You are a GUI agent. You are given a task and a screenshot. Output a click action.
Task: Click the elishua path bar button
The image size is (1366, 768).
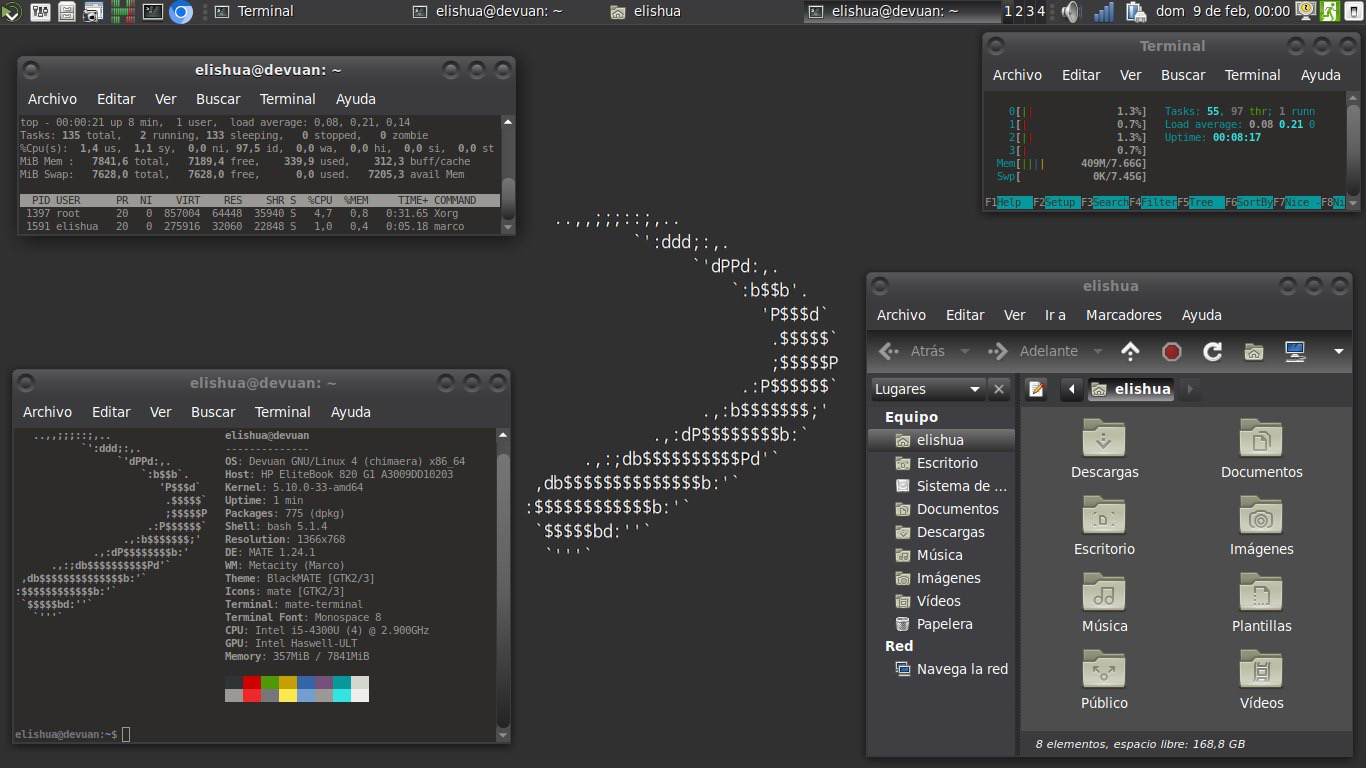(1133, 389)
